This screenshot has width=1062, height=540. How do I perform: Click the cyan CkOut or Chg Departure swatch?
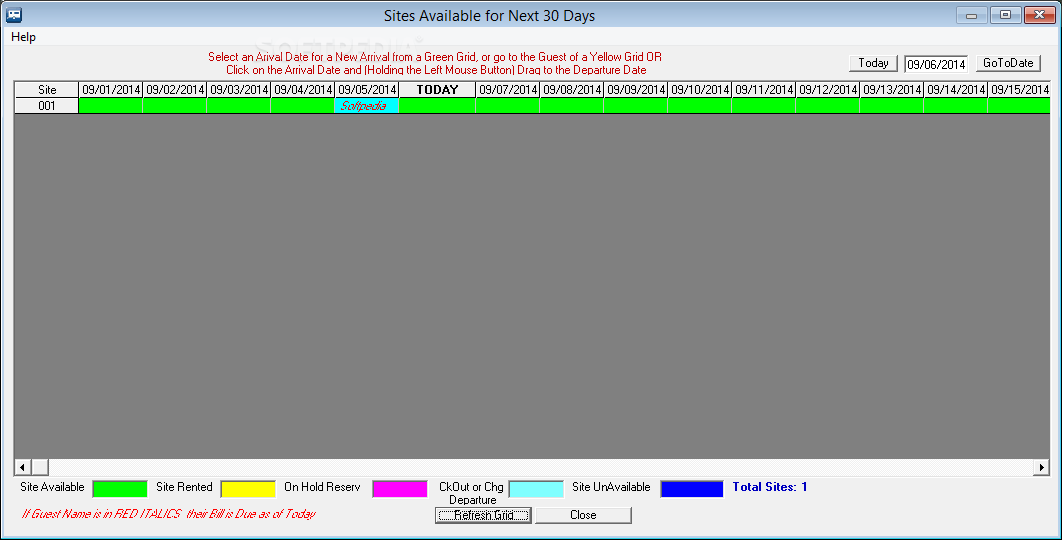pyautogui.click(x=536, y=489)
